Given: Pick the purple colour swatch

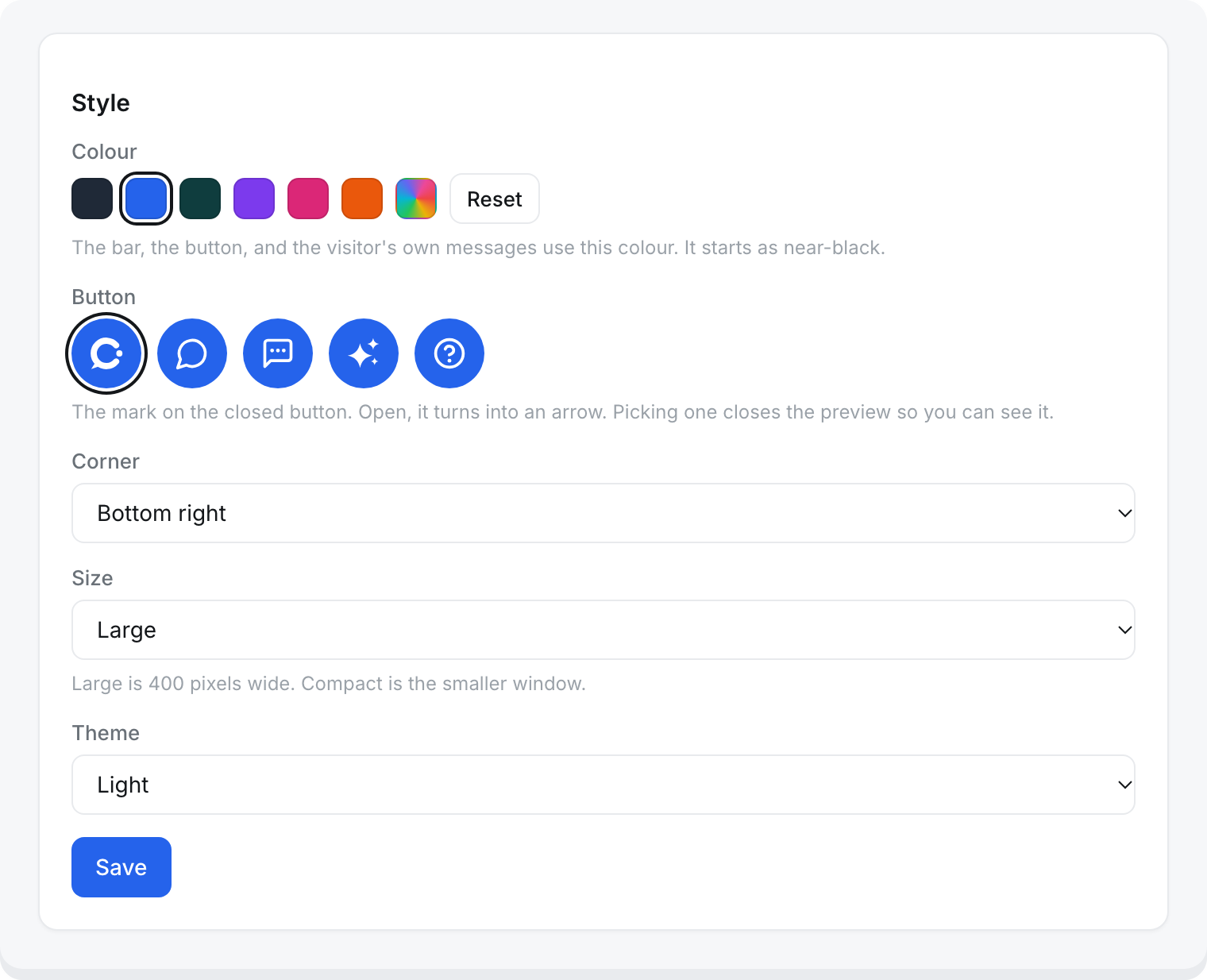Looking at the screenshot, I should pyautogui.click(x=254, y=199).
